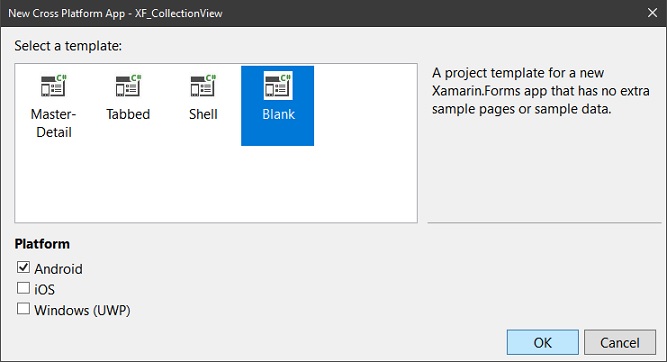Click the highlighted Blank template icon
This screenshot has height=362, width=667.
coord(278,86)
